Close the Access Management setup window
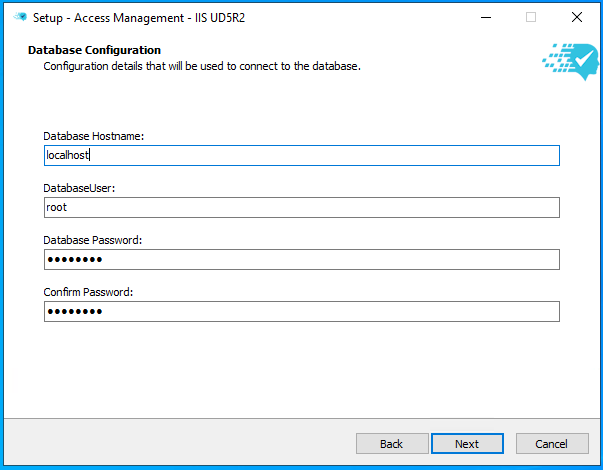 click(x=577, y=17)
